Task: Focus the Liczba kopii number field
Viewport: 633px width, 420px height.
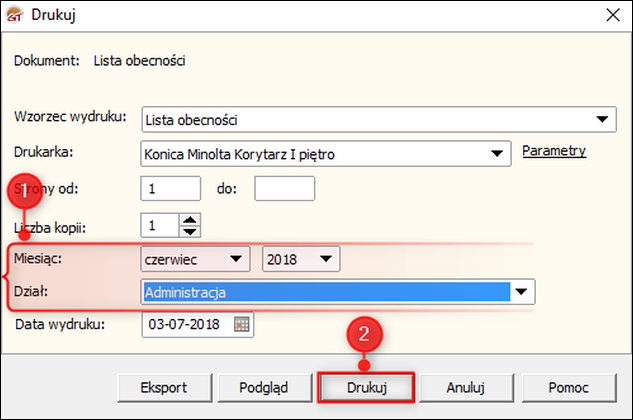Action: click(x=160, y=225)
